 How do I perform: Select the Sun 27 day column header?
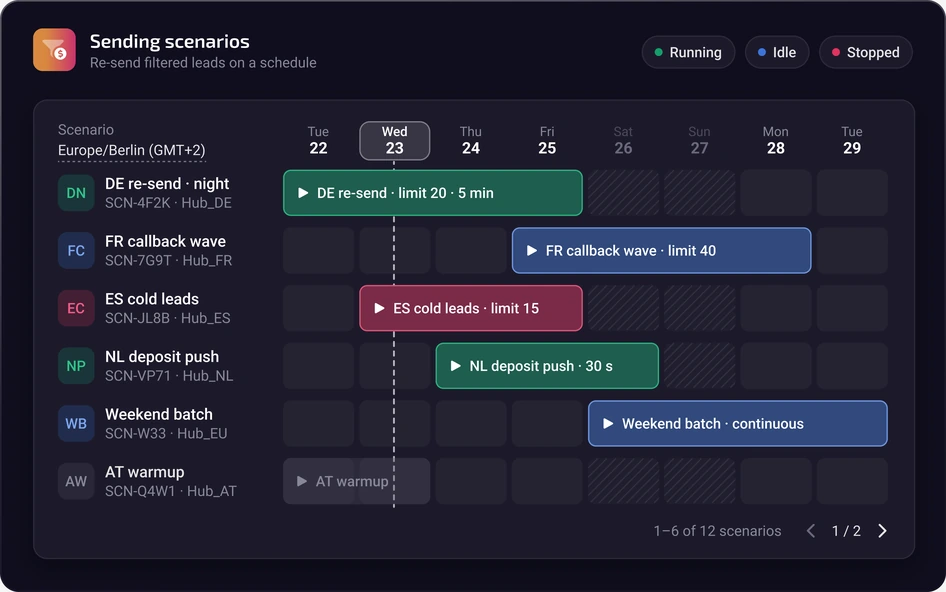pyautogui.click(x=699, y=141)
